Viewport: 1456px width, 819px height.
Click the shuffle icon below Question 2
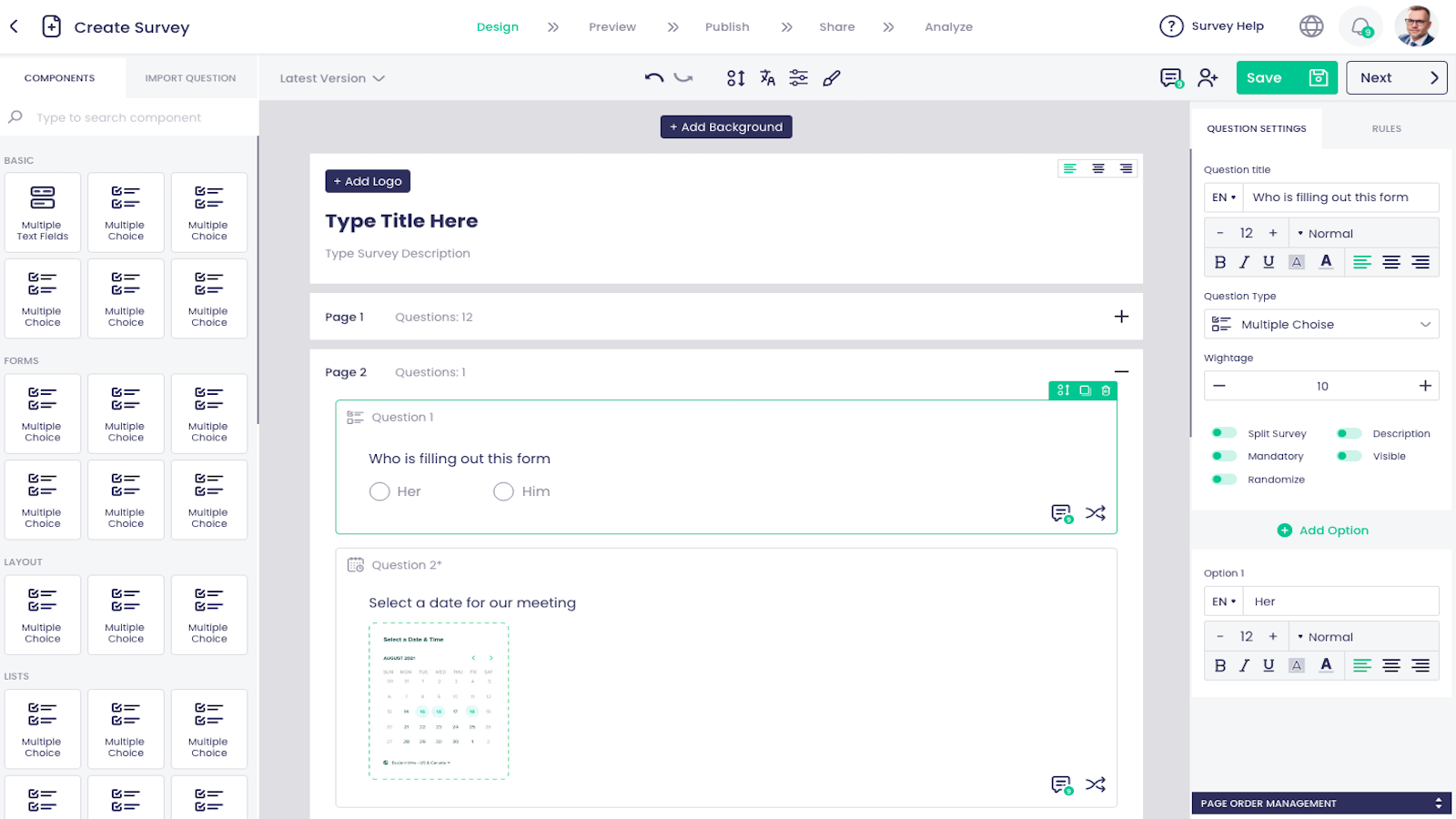1097,784
